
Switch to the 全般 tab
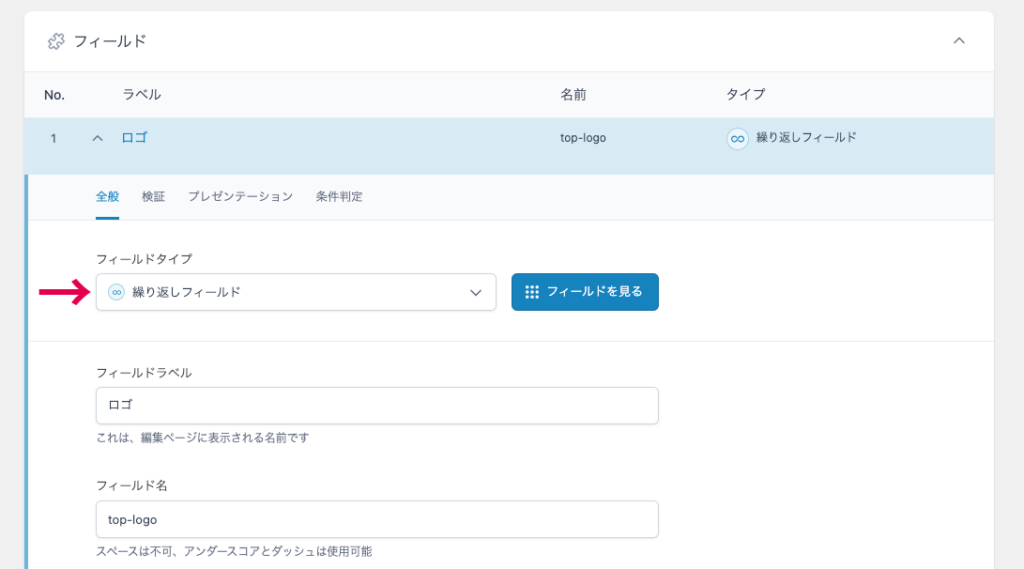(107, 196)
